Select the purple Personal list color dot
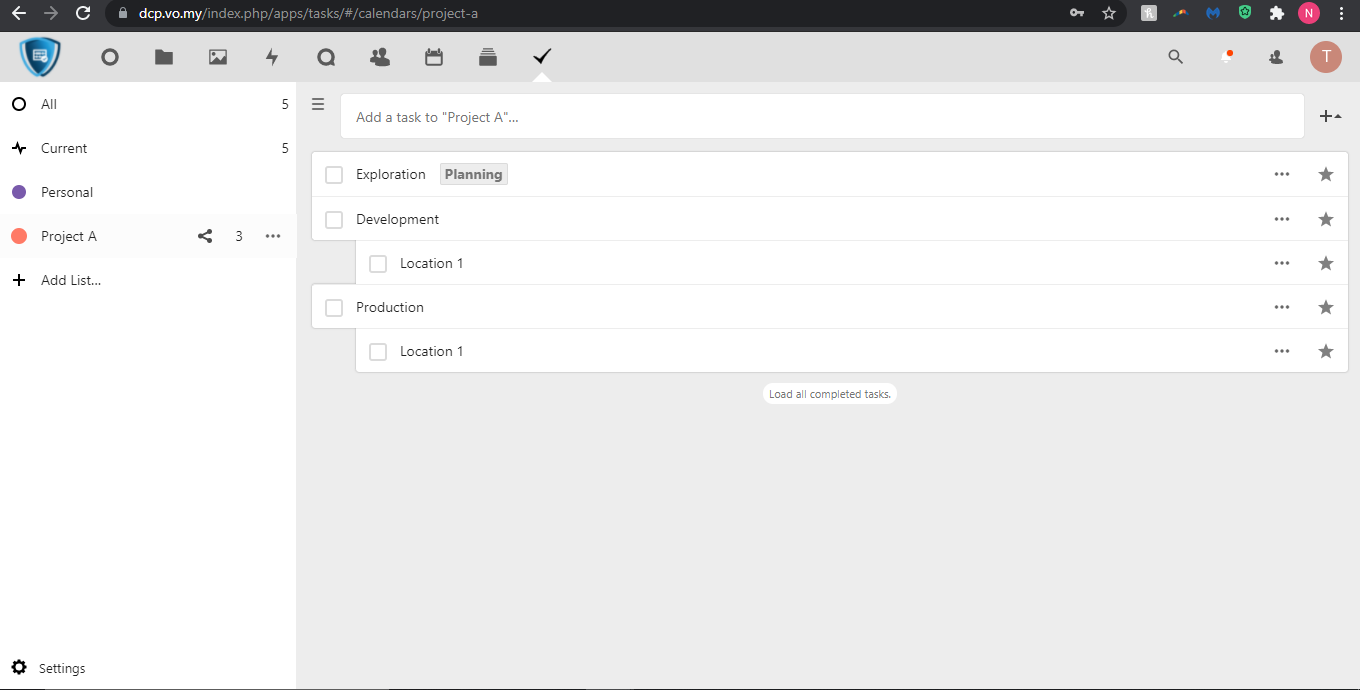The image size is (1360, 690). [x=19, y=192]
